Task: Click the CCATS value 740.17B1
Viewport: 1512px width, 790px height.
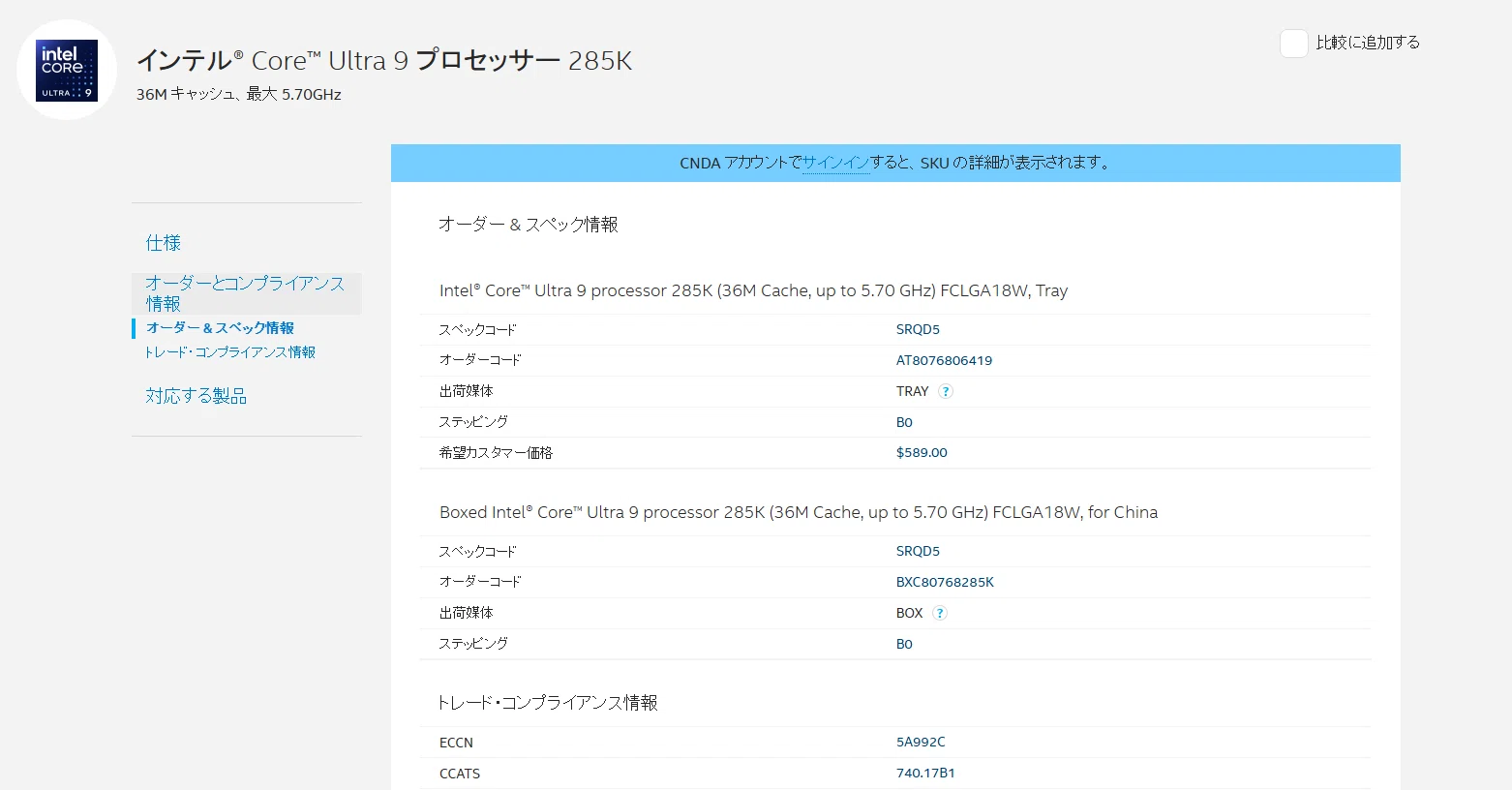Action: (x=925, y=773)
